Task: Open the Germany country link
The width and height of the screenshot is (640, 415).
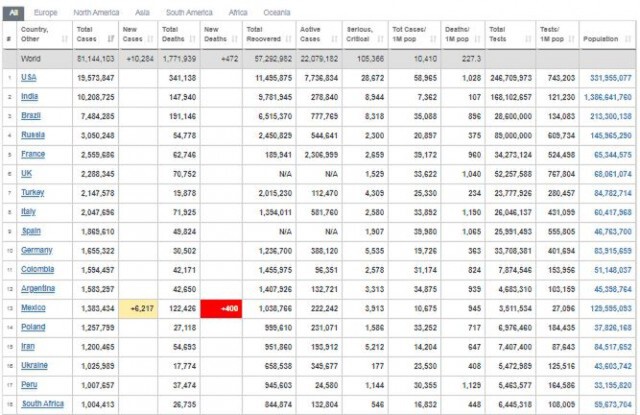Action: point(37,250)
